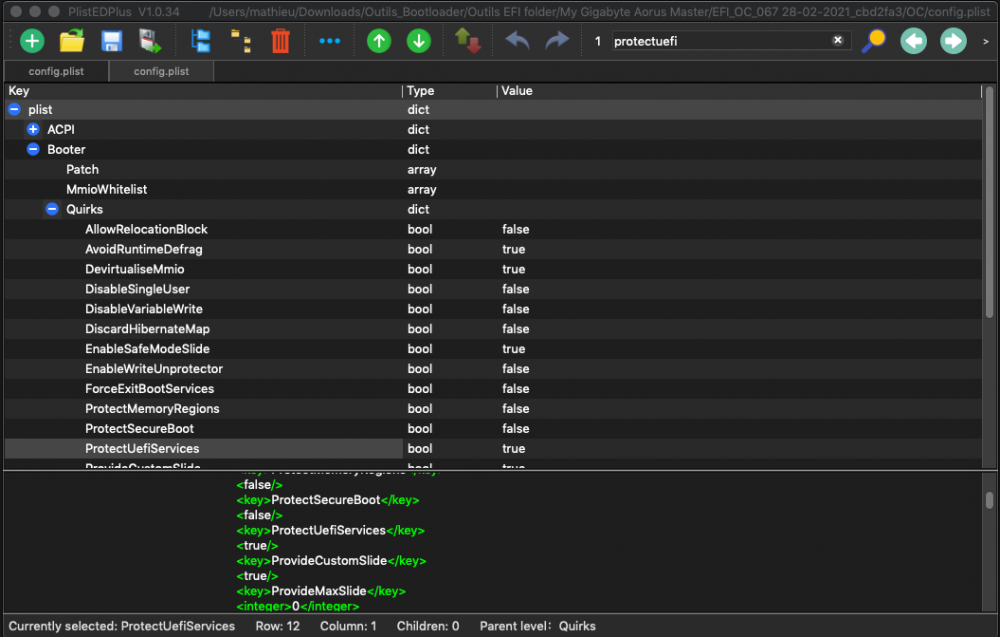This screenshot has height=637, width=1000.
Task: Click the green add new item icon
Action: click(32, 41)
